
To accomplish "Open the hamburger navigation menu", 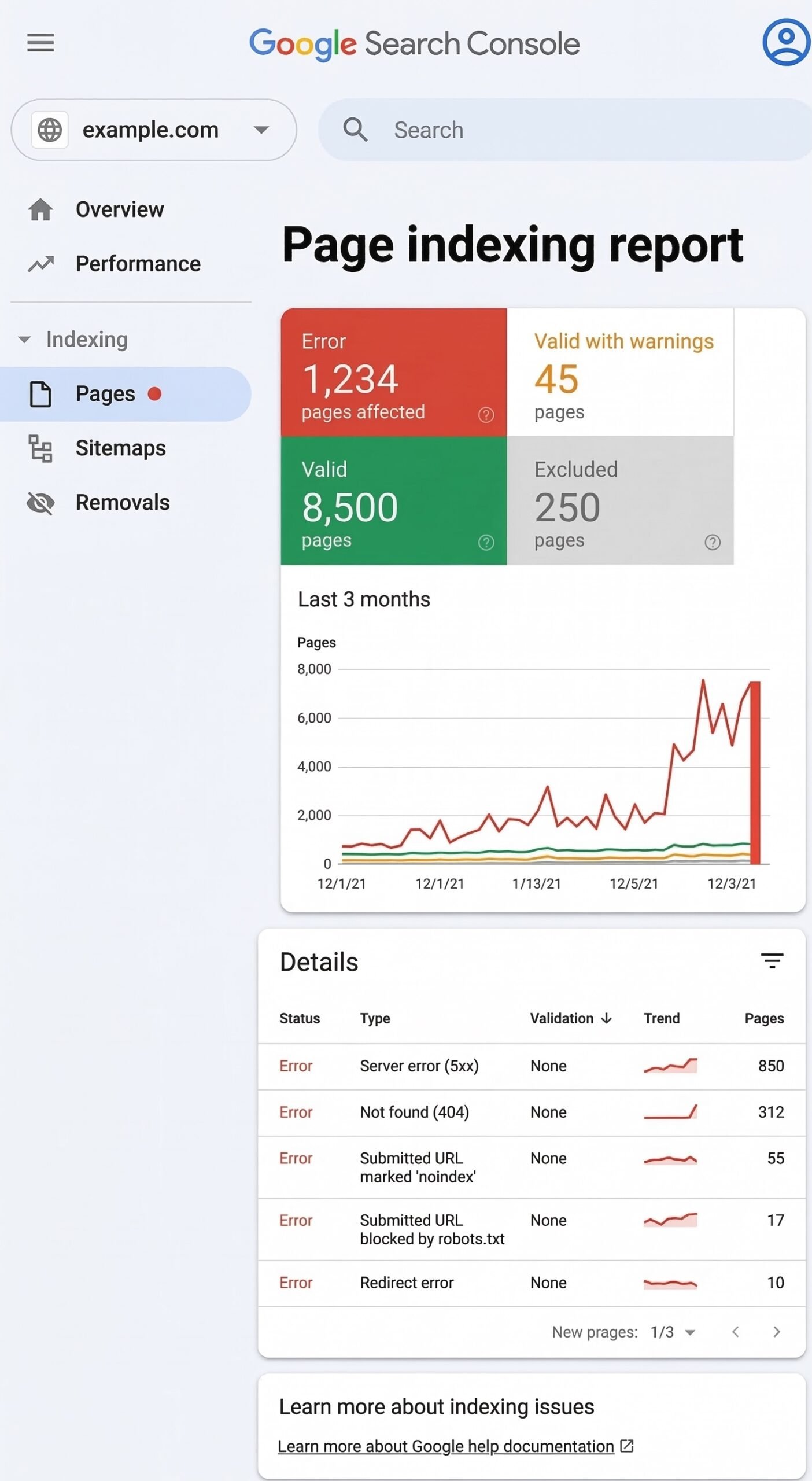I will [40, 43].
